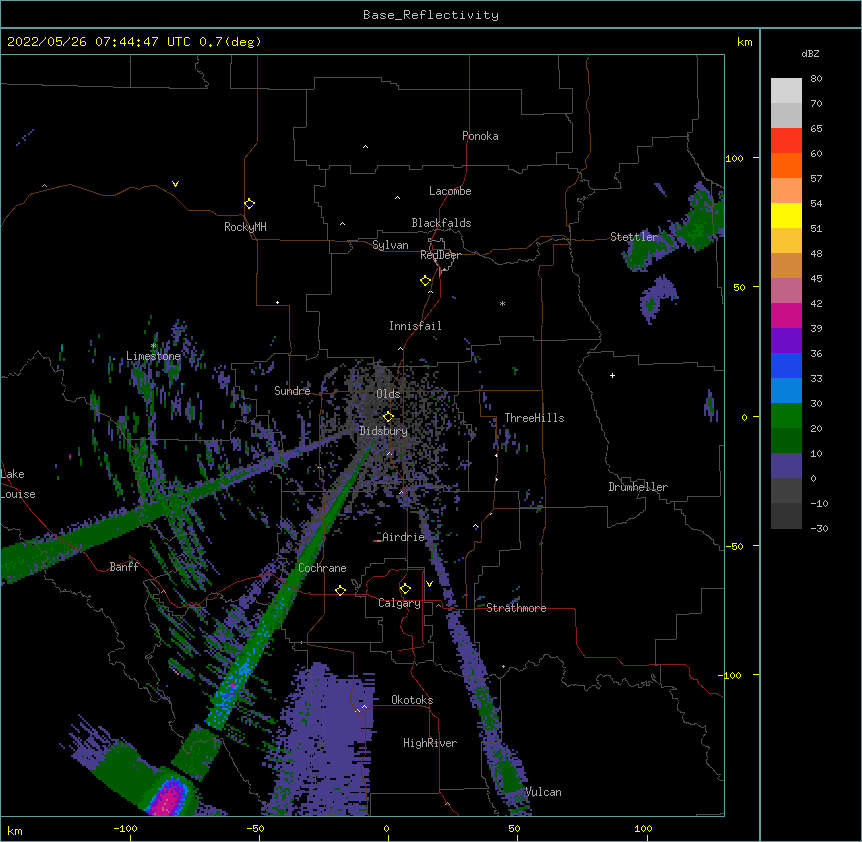Click the yellow diamond marker south of RedDeer
Viewport: 862px width, 842px height.
(x=425, y=280)
